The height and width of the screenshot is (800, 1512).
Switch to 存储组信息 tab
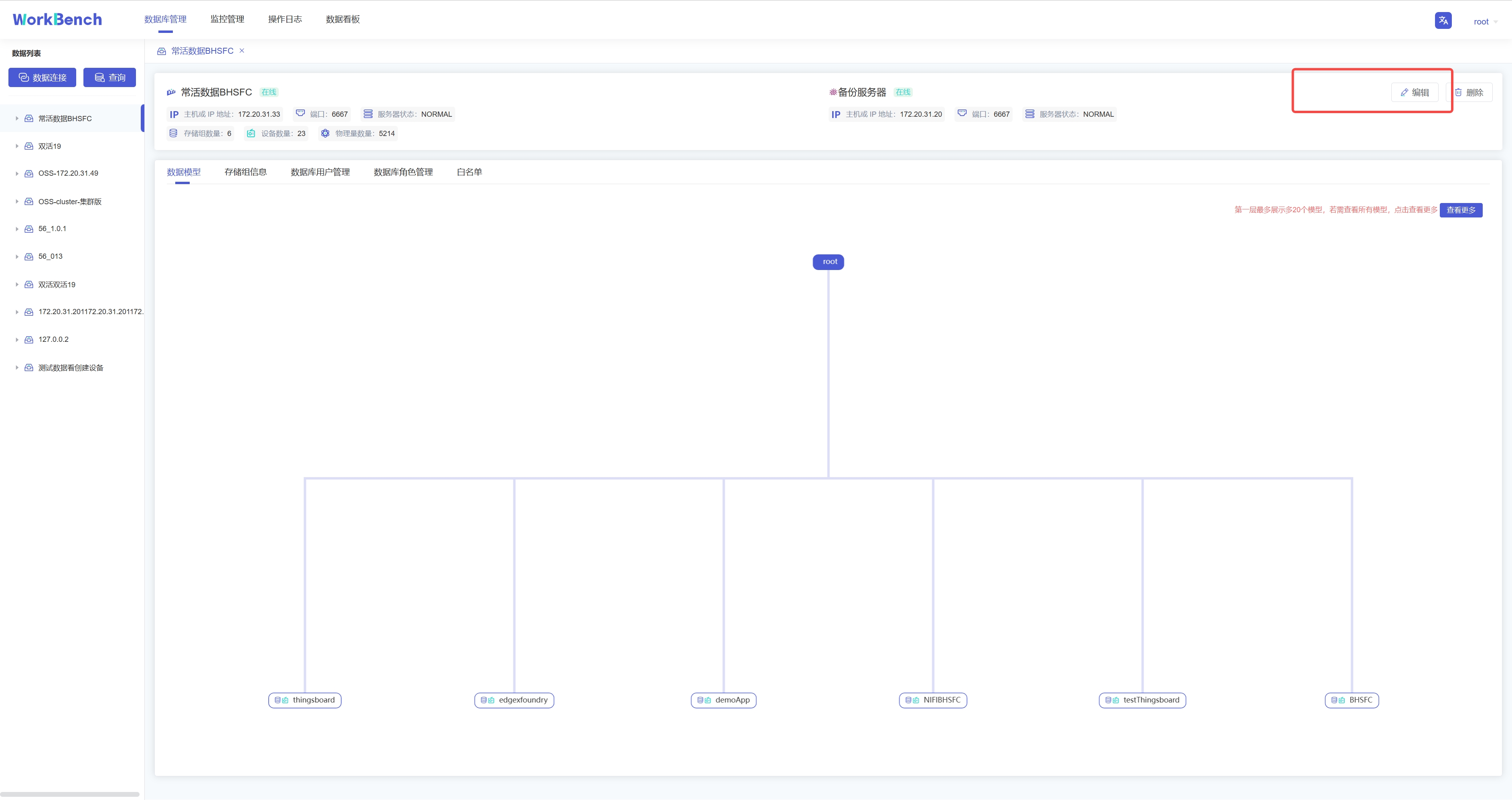click(245, 172)
